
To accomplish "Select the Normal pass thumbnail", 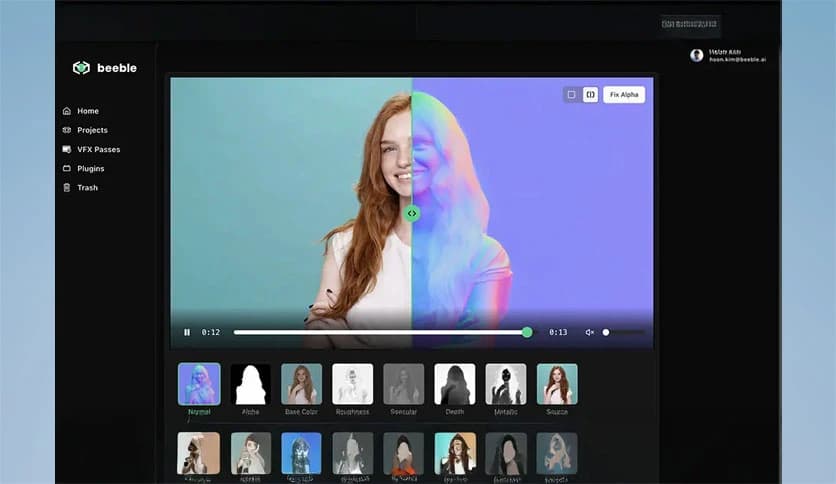I will click(x=199, y=384).
